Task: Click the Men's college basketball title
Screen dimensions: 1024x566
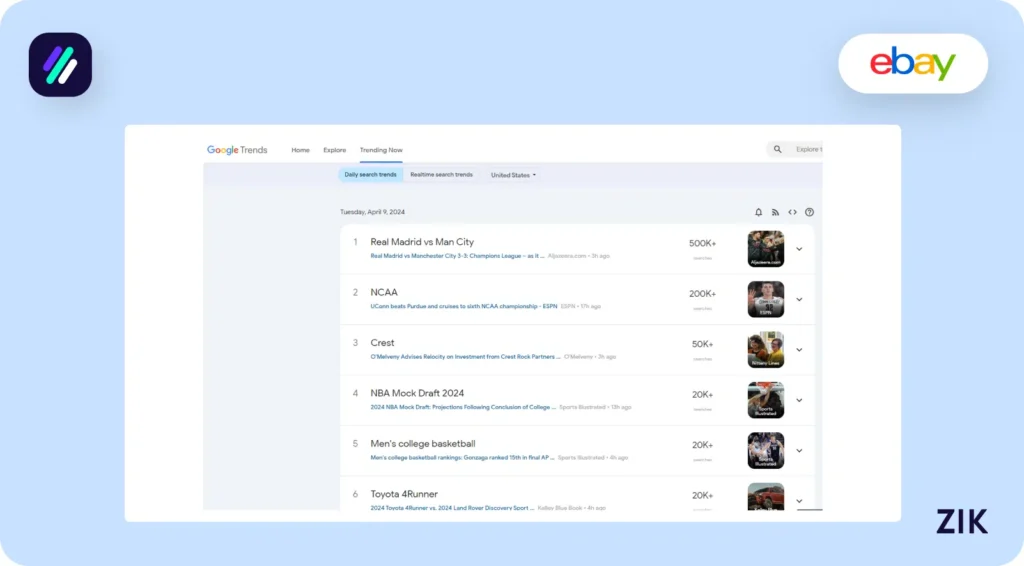Action: tap(423, 444)
